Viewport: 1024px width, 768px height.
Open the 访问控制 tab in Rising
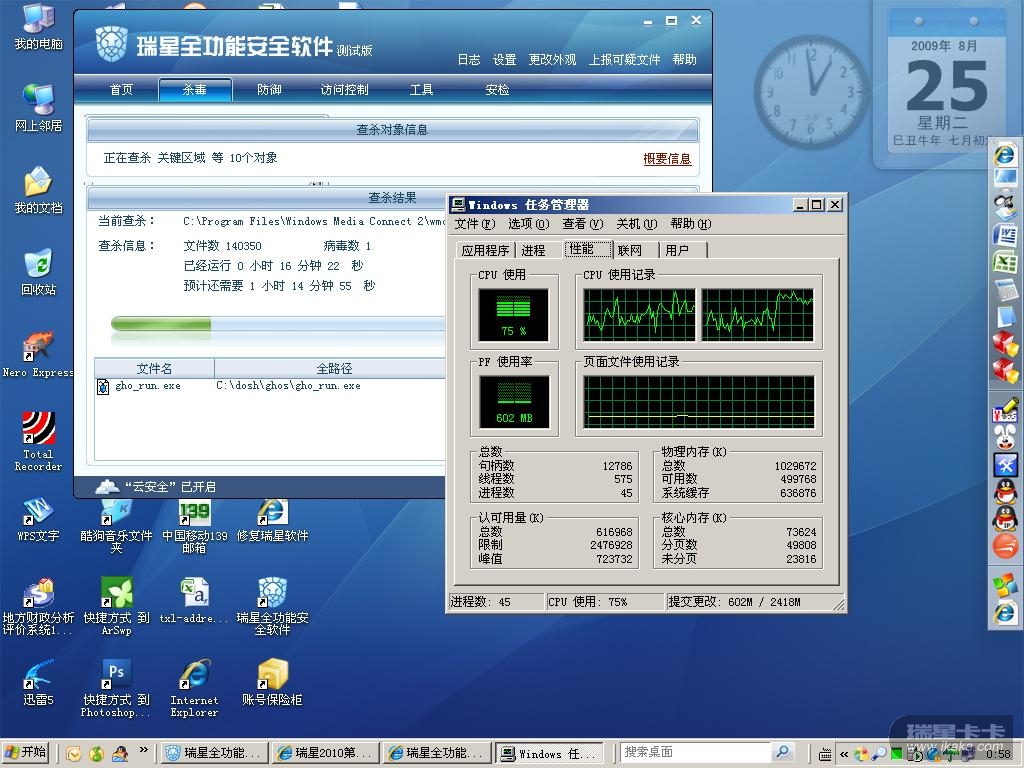point(344,89)
